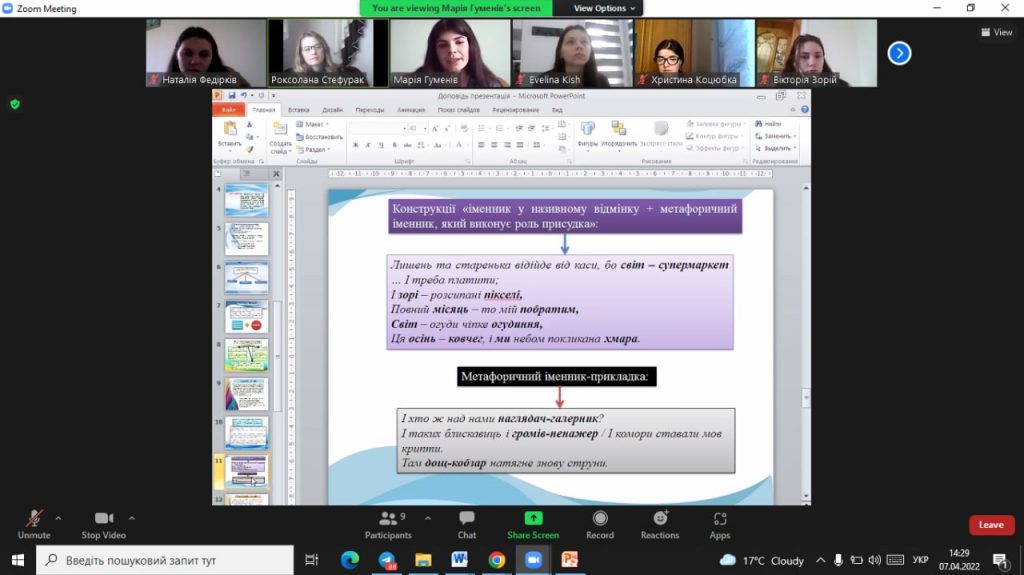Open the Zoom Chat panel

(466, 525)
